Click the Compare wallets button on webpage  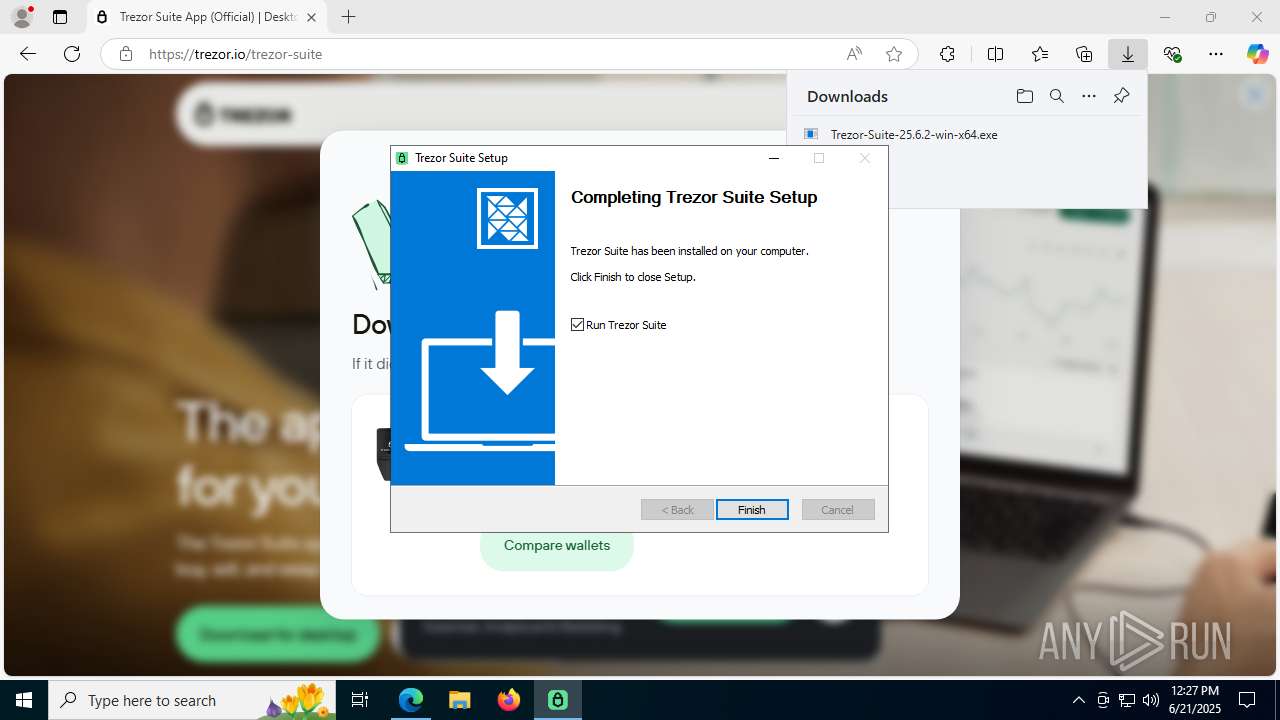[x=557, y=546]
